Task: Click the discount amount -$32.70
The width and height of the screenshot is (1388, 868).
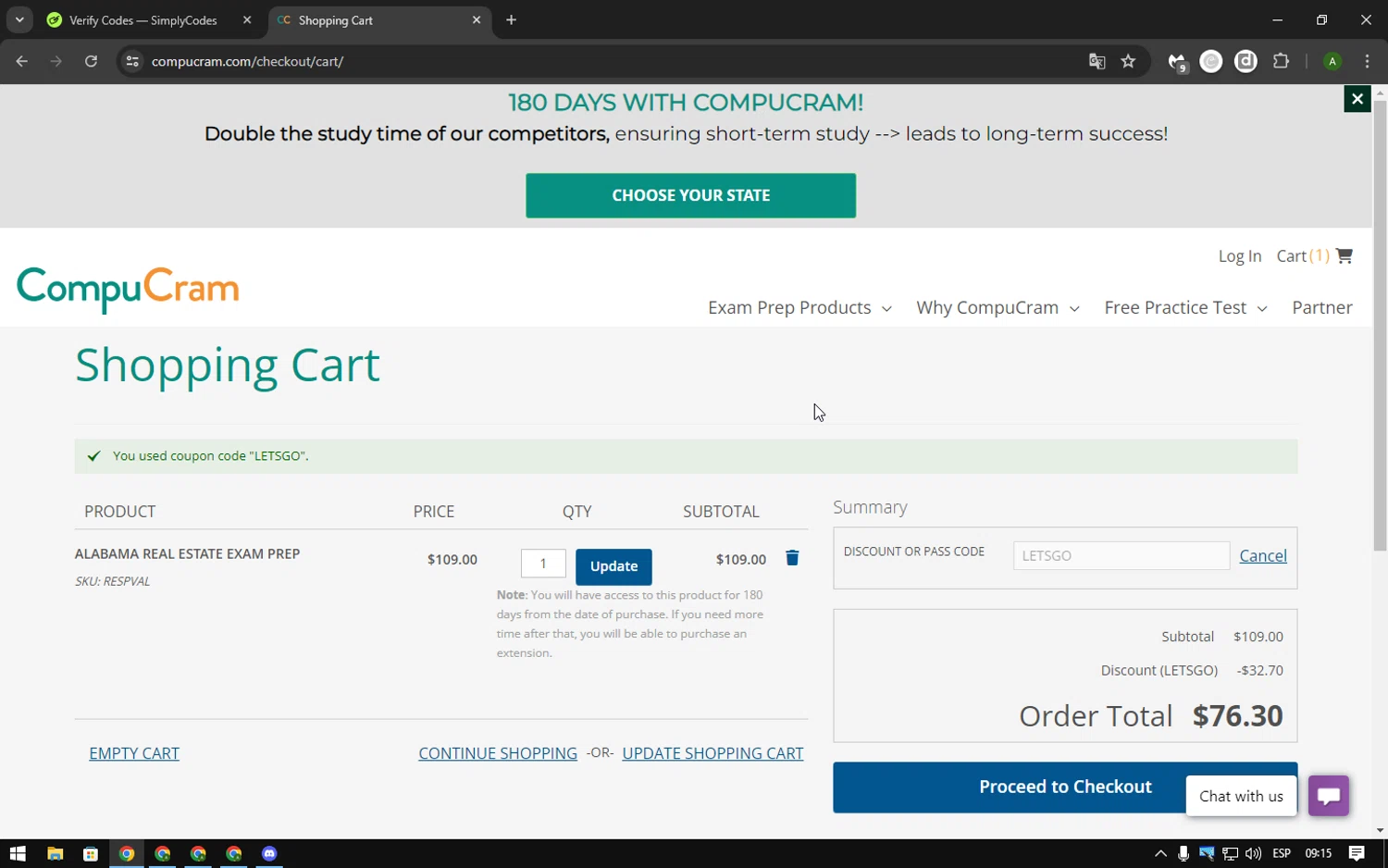Action: 1260,670
